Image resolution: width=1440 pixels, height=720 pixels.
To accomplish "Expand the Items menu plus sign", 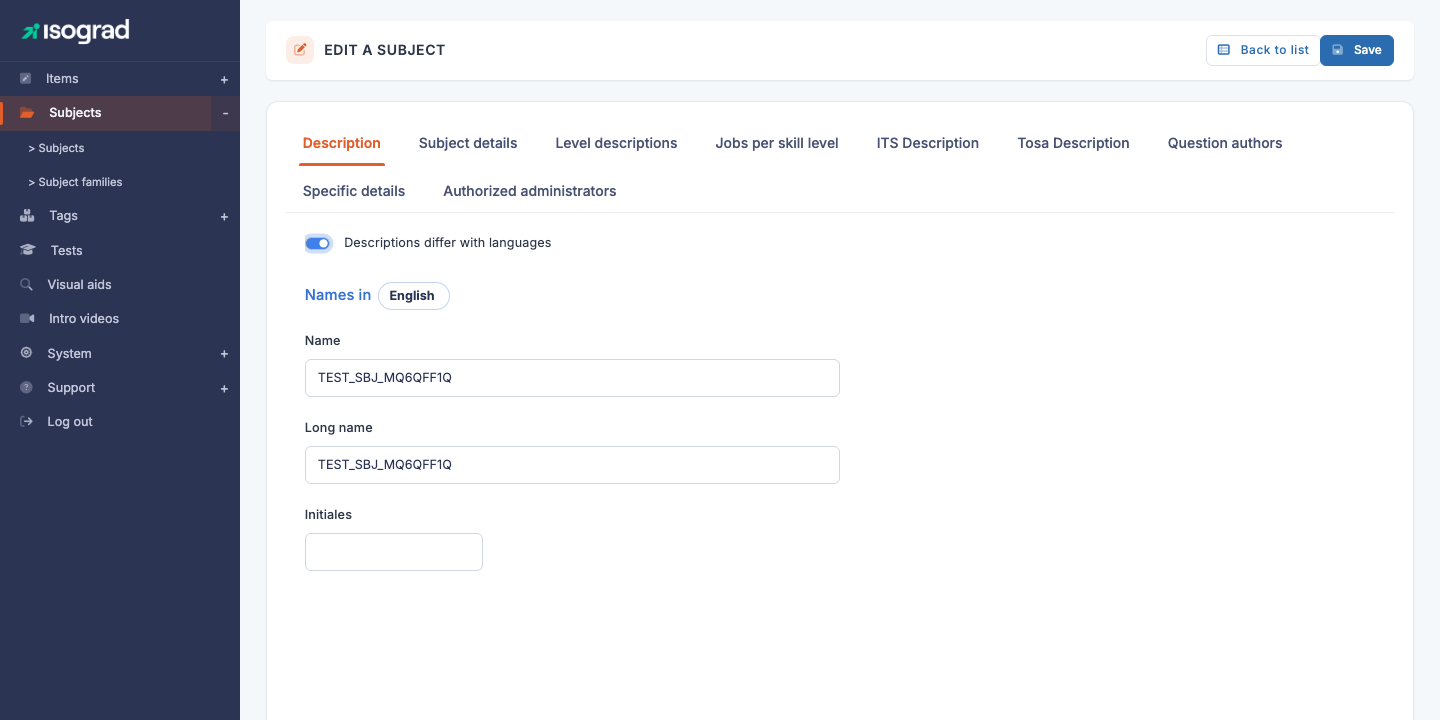I will coord(224,79).
